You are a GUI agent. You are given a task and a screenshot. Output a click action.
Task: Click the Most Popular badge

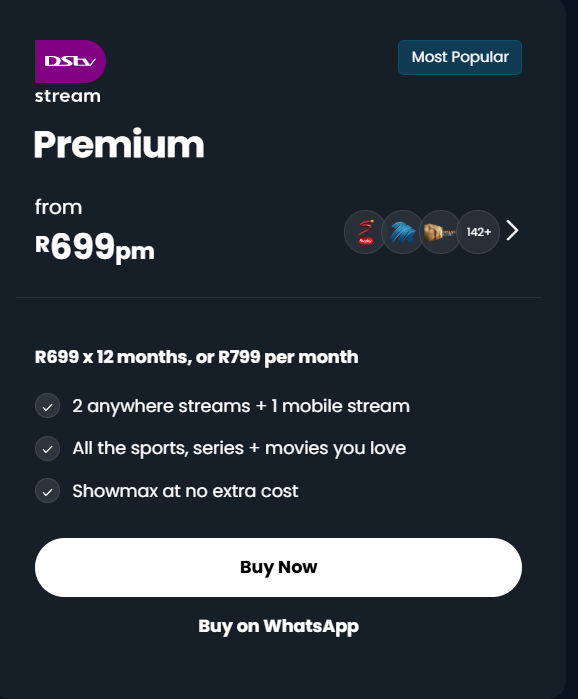(x=460, y=58)
